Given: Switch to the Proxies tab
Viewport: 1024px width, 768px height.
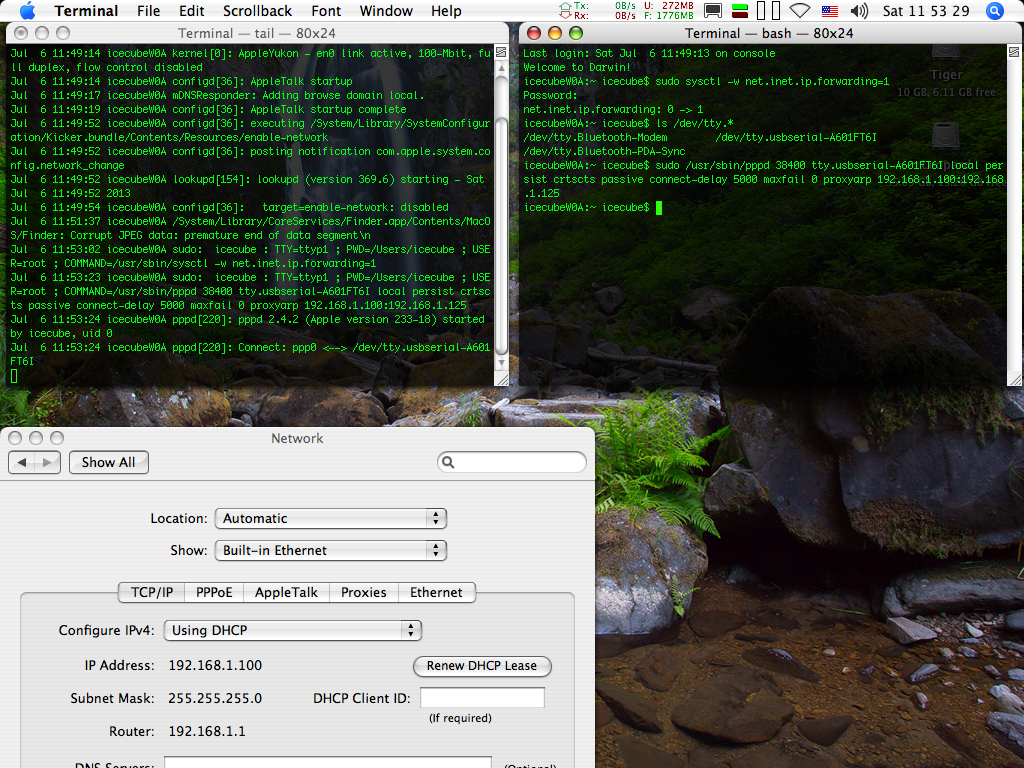Looking at the screenshot, I should point(364,592).
